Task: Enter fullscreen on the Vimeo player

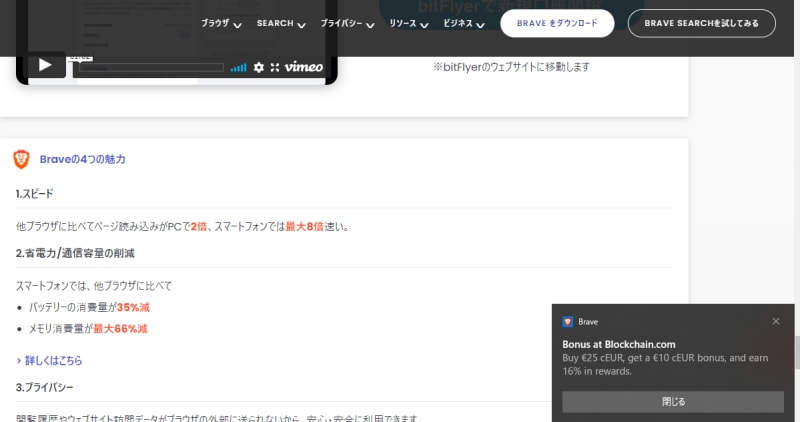Action: point(275,68)
